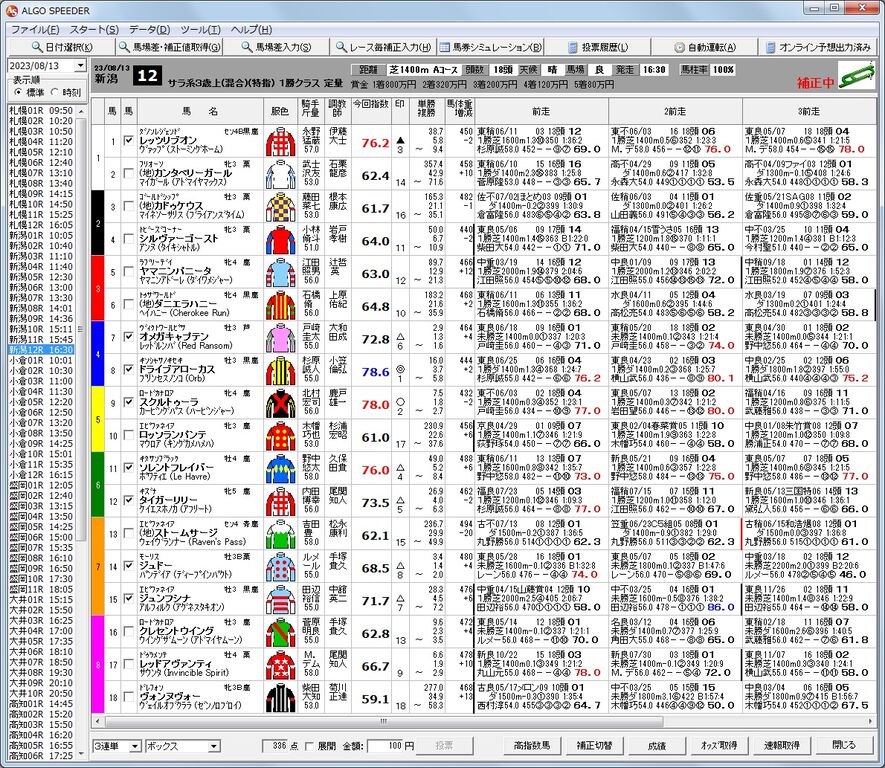Click the 前走 column header

541,111
